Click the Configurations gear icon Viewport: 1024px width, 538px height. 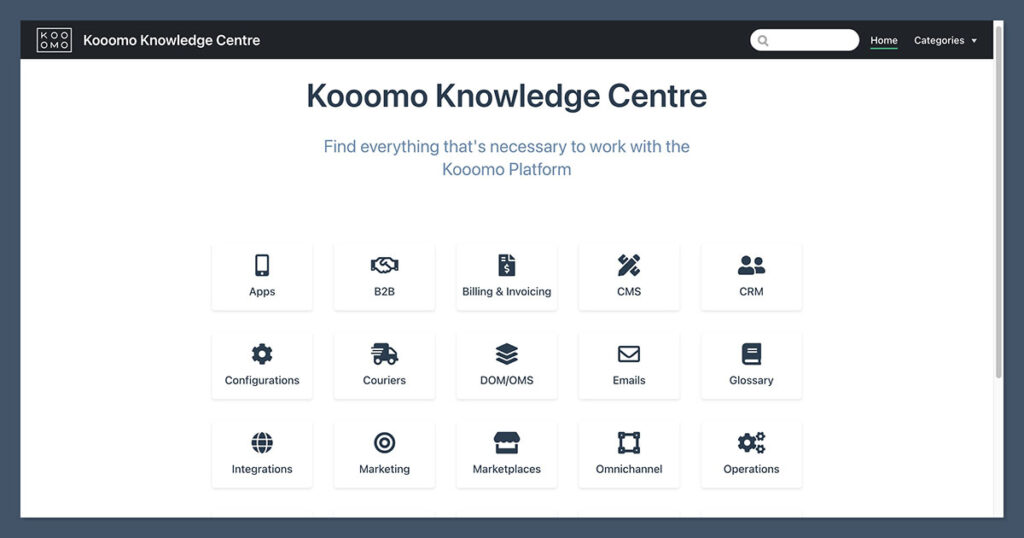point(262,354)
